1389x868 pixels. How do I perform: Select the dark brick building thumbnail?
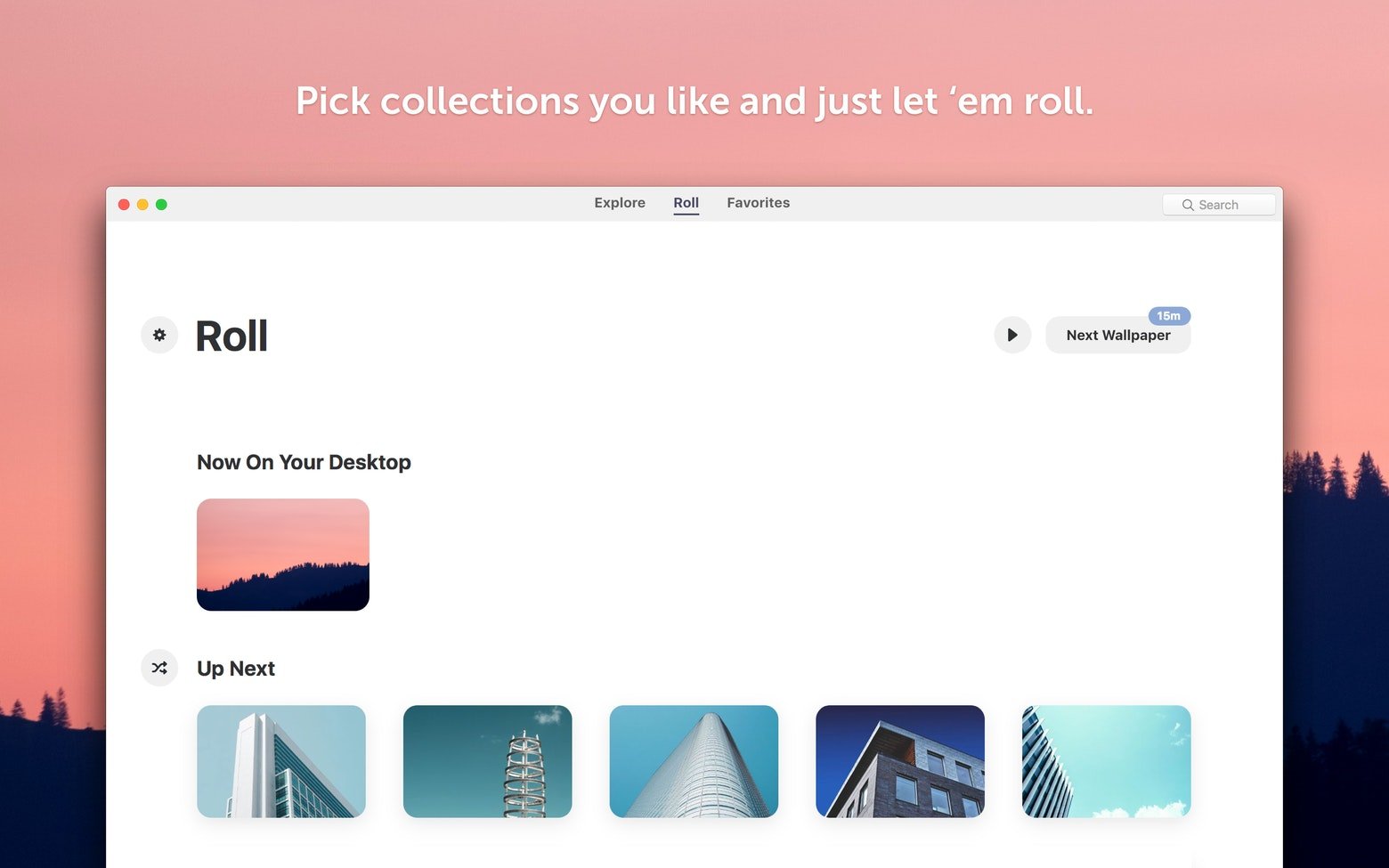(900, 761)
